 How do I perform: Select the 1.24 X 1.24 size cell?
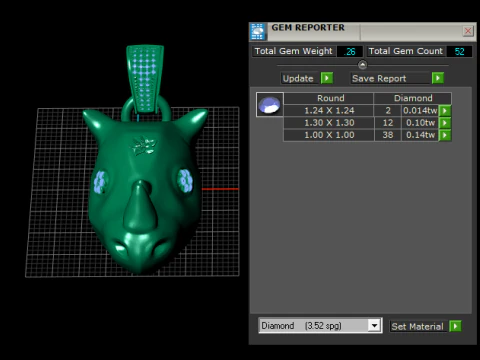[329, 110]
